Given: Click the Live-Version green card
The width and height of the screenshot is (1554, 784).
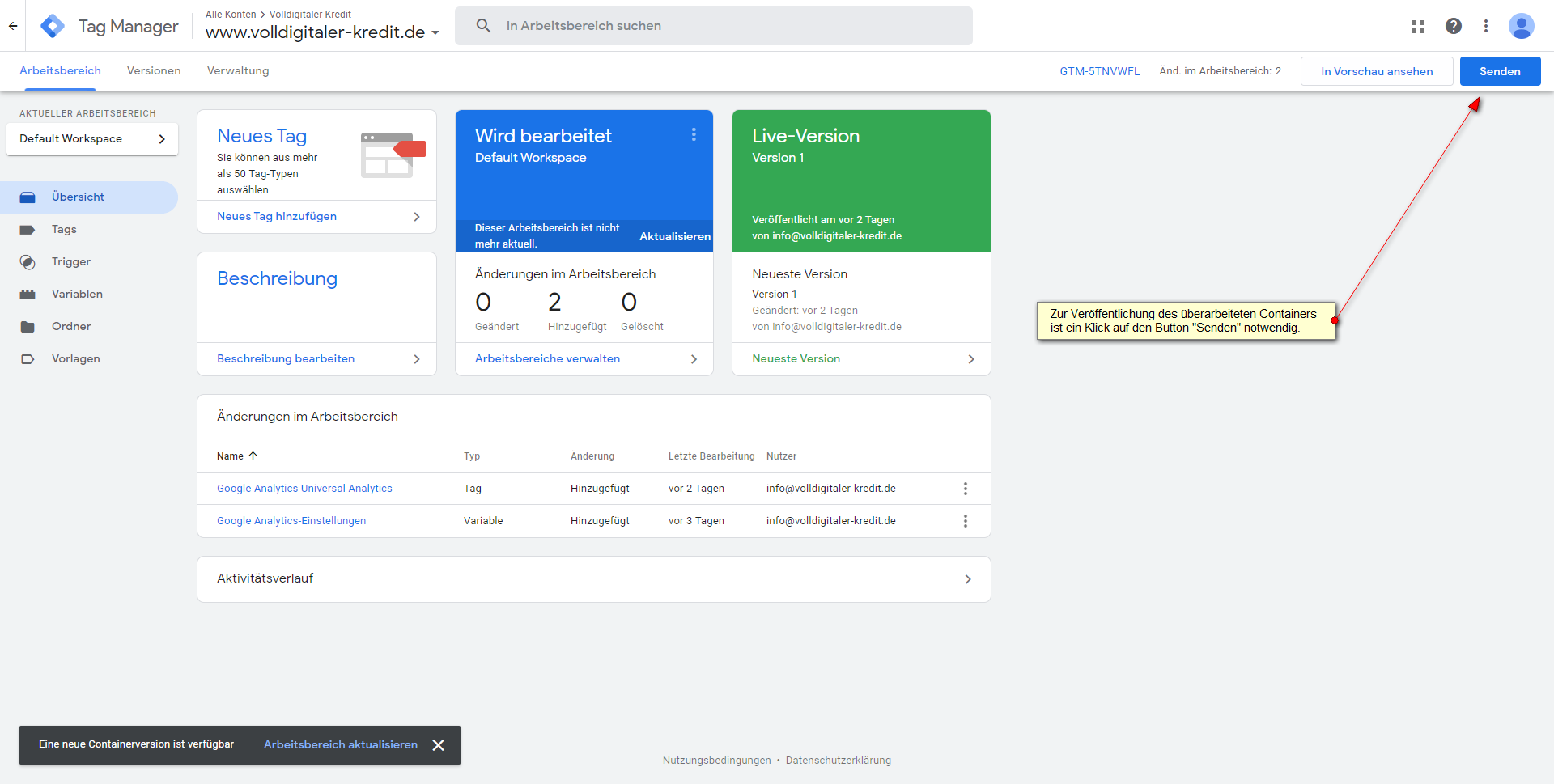Looking at the screenshot, I should 861,181.
